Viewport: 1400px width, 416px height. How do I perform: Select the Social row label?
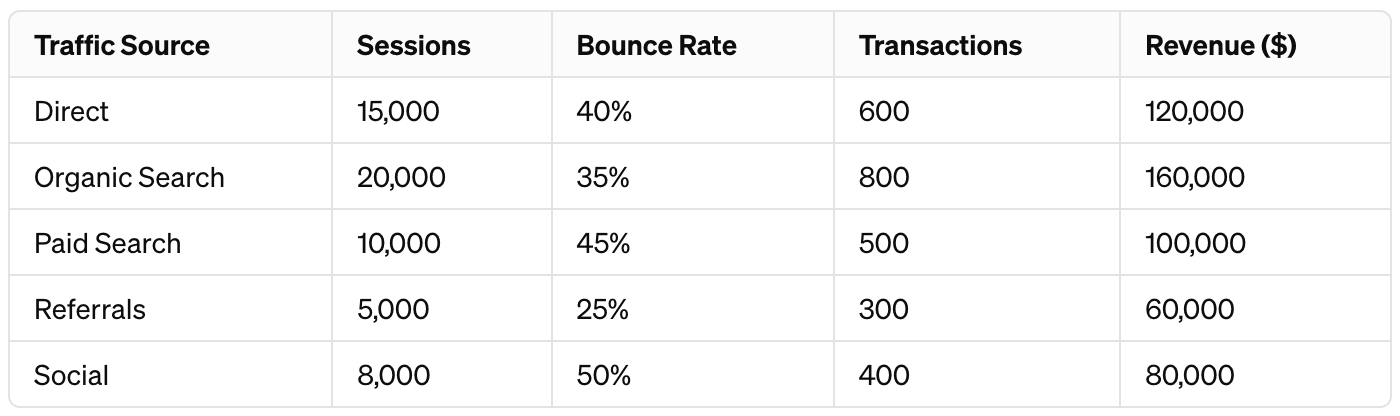click(71, 376)
